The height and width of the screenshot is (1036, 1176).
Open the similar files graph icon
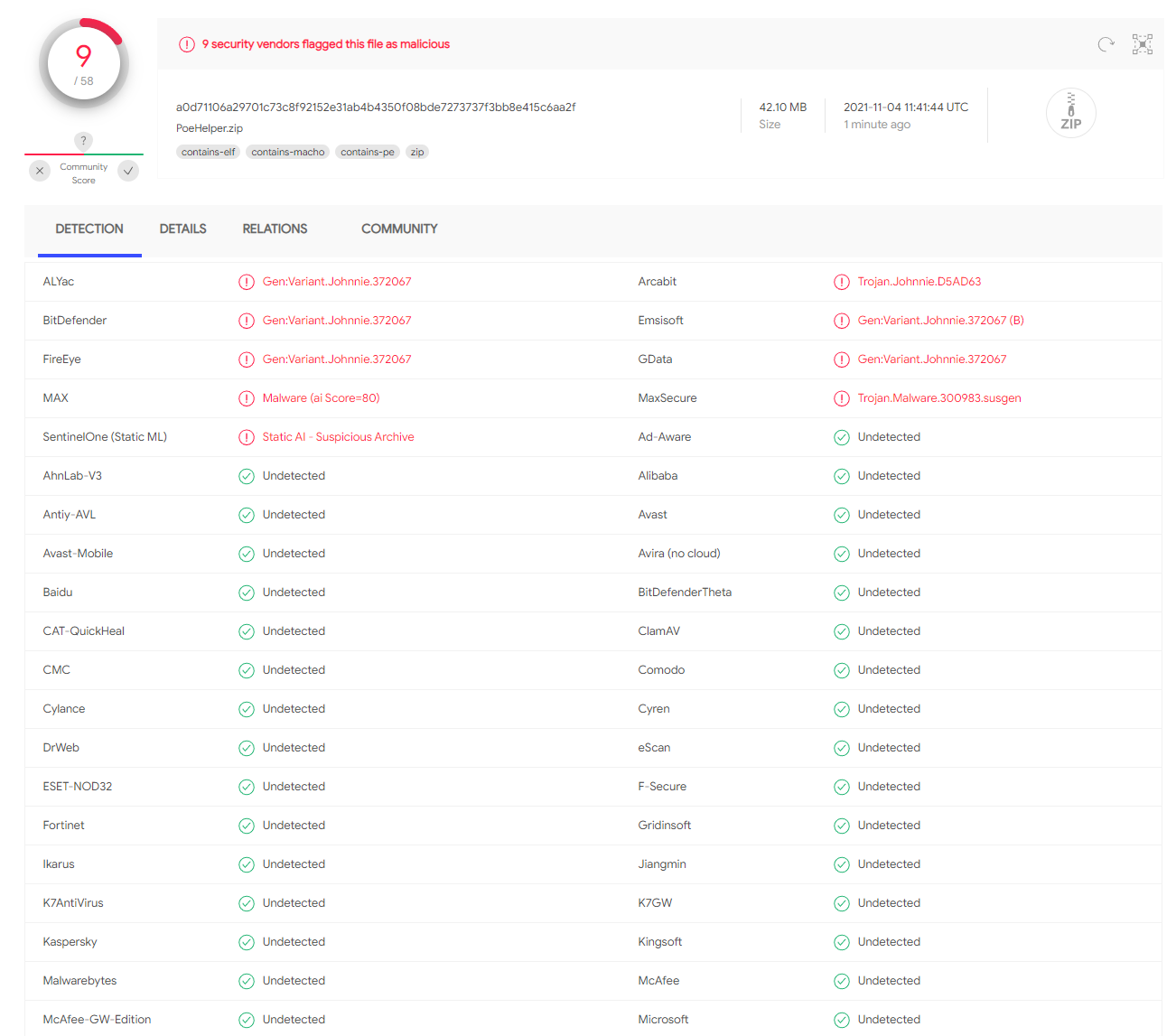(1143, 44)
